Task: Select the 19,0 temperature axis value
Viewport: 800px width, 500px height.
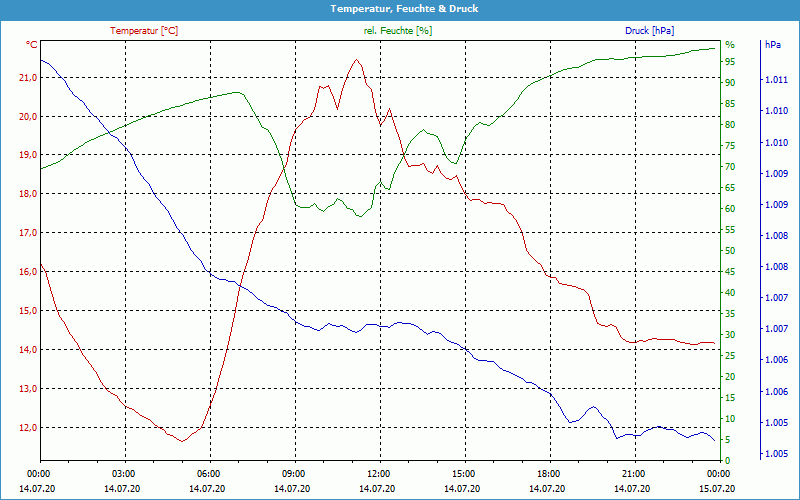Action: pyautogui.click(x=29, y=155)
